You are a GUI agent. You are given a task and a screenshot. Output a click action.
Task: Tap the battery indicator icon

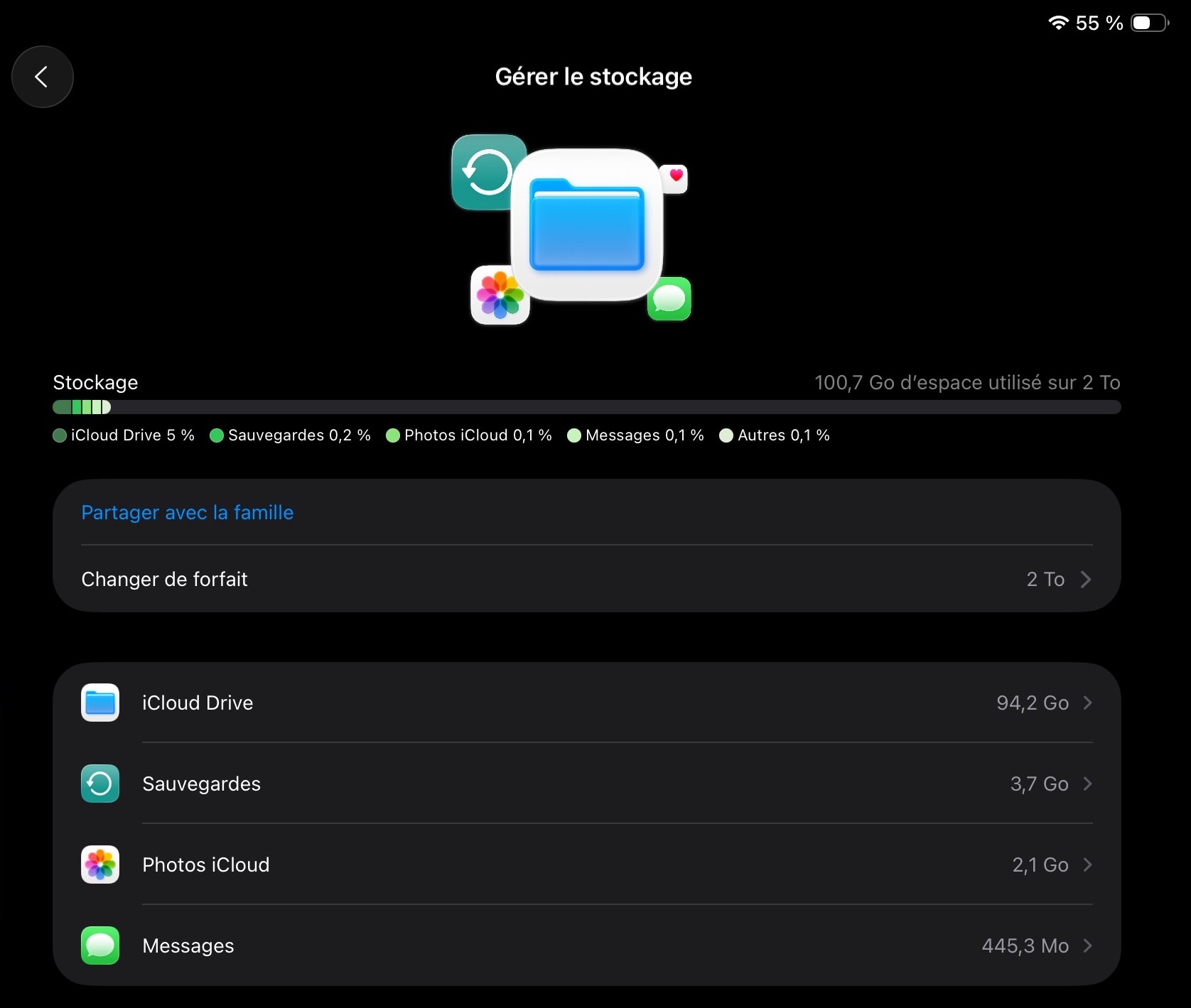[1150, 23]
